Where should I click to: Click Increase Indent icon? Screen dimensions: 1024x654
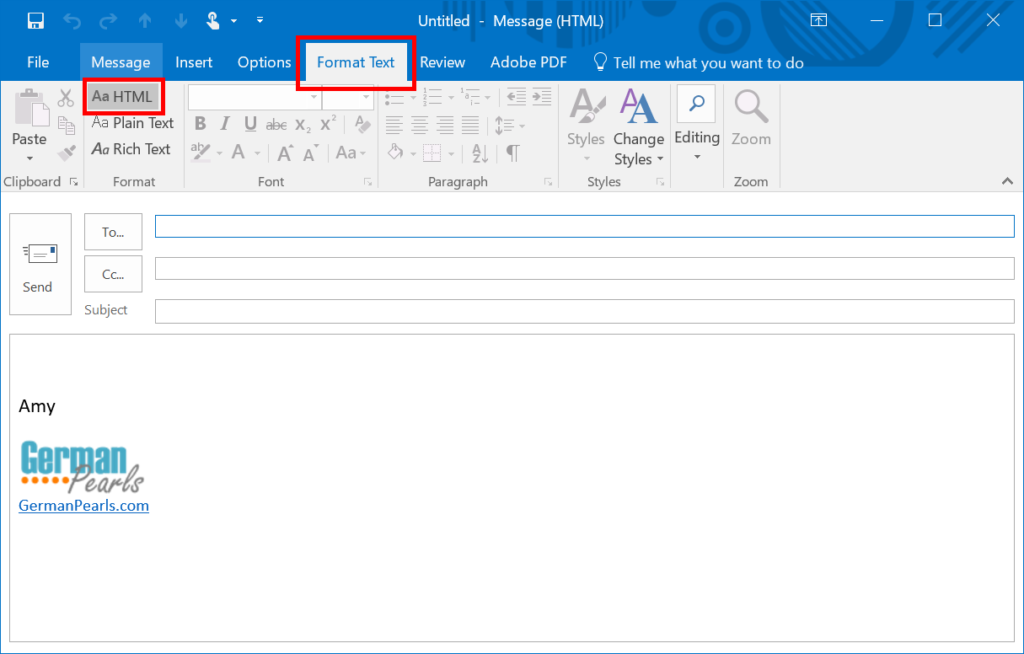coord(541,97)
